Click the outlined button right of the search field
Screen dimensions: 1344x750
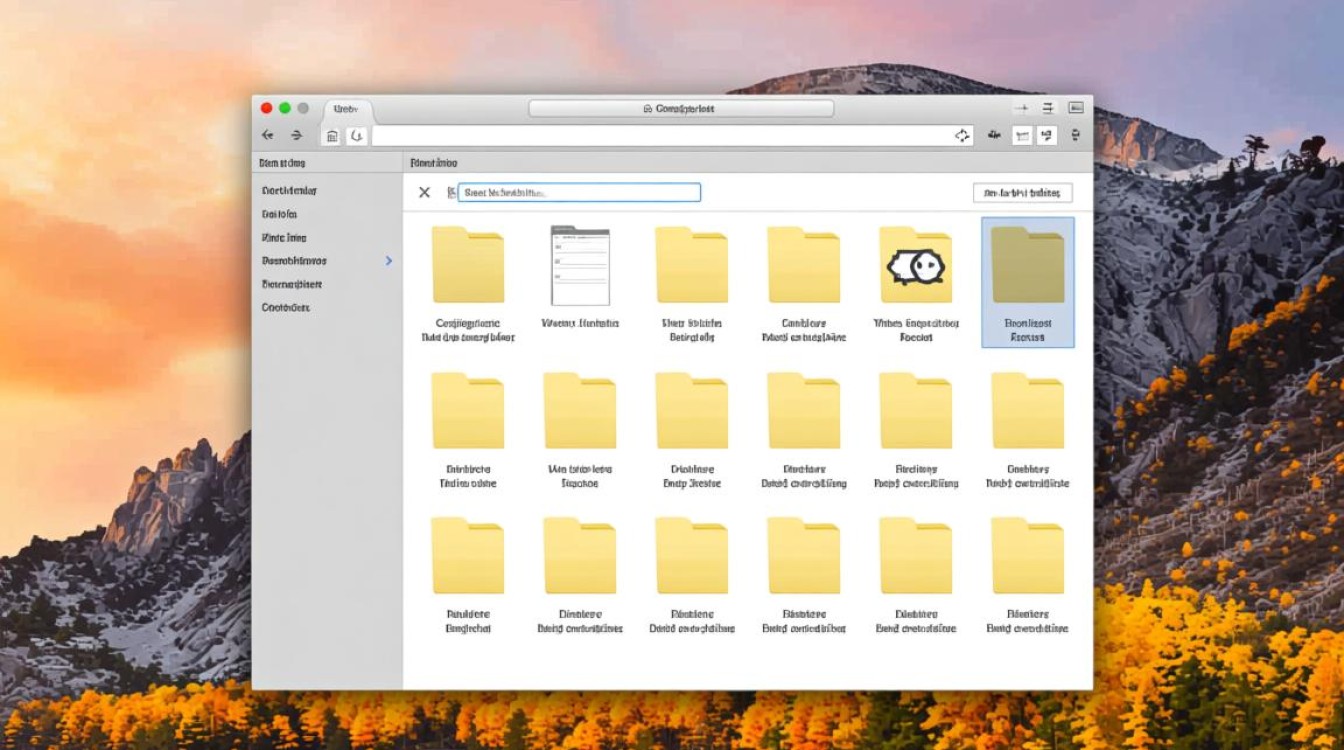1022,192
